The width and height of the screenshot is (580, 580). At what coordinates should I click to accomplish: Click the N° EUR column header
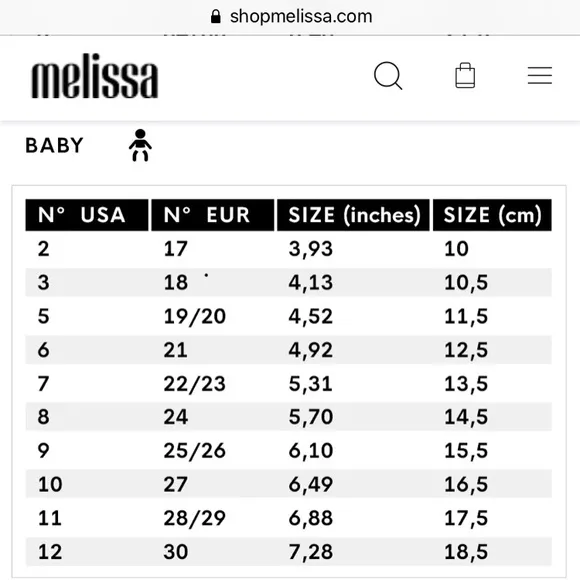(x=213, y=215)
